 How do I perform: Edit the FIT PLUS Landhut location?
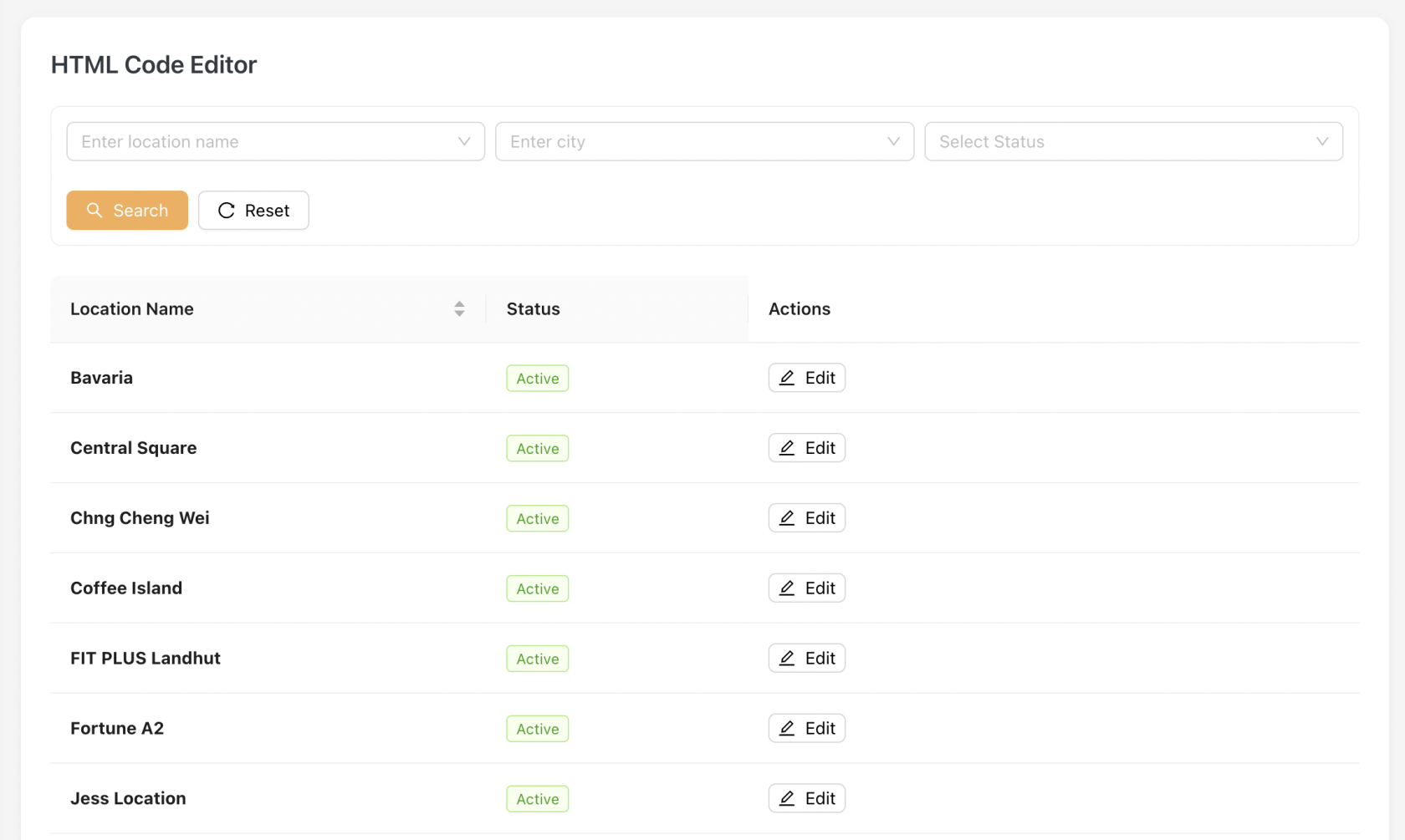point(807,659)
